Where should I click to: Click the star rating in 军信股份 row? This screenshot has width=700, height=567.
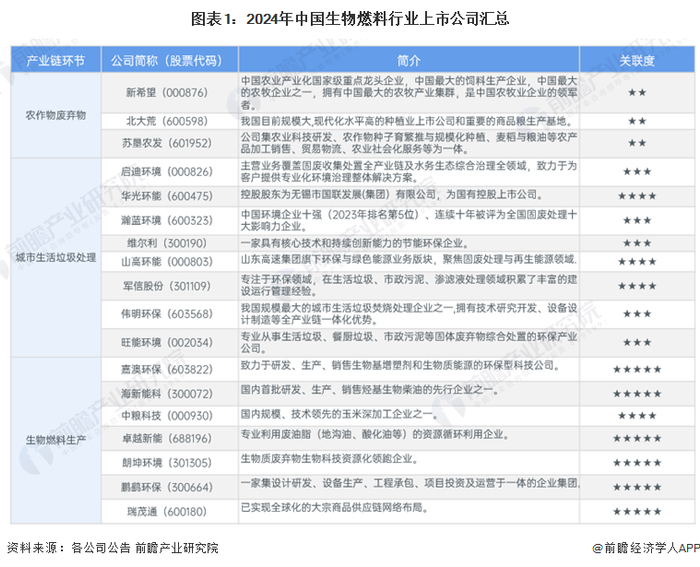(637, 286)
